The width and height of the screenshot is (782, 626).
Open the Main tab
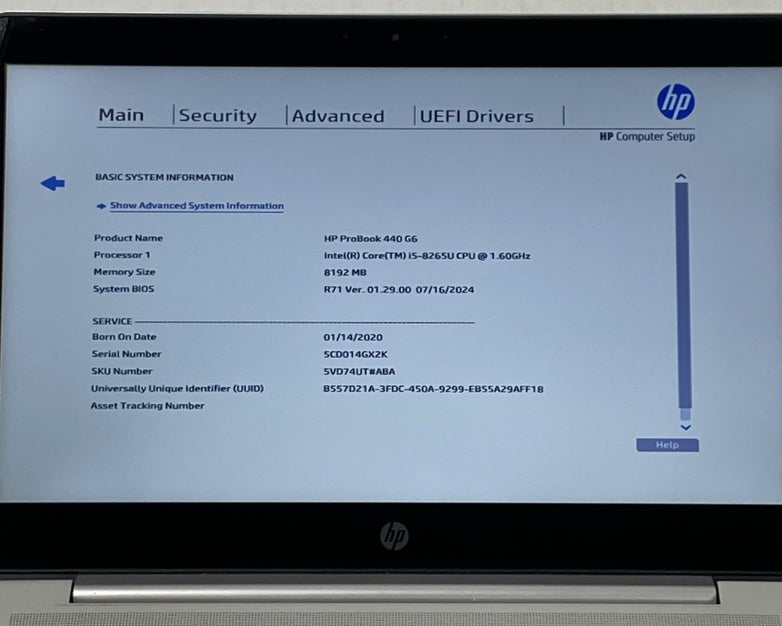(121, 115)
